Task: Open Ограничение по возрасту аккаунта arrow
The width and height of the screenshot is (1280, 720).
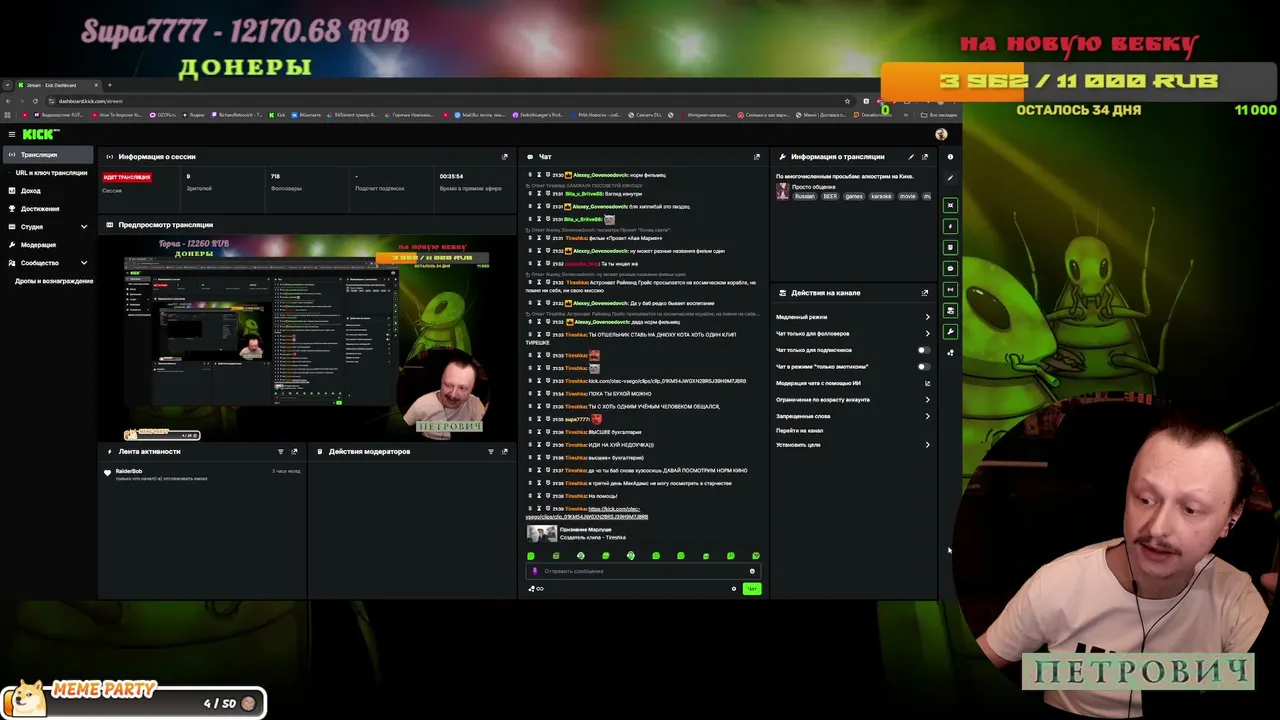Action: click(927, 400)
